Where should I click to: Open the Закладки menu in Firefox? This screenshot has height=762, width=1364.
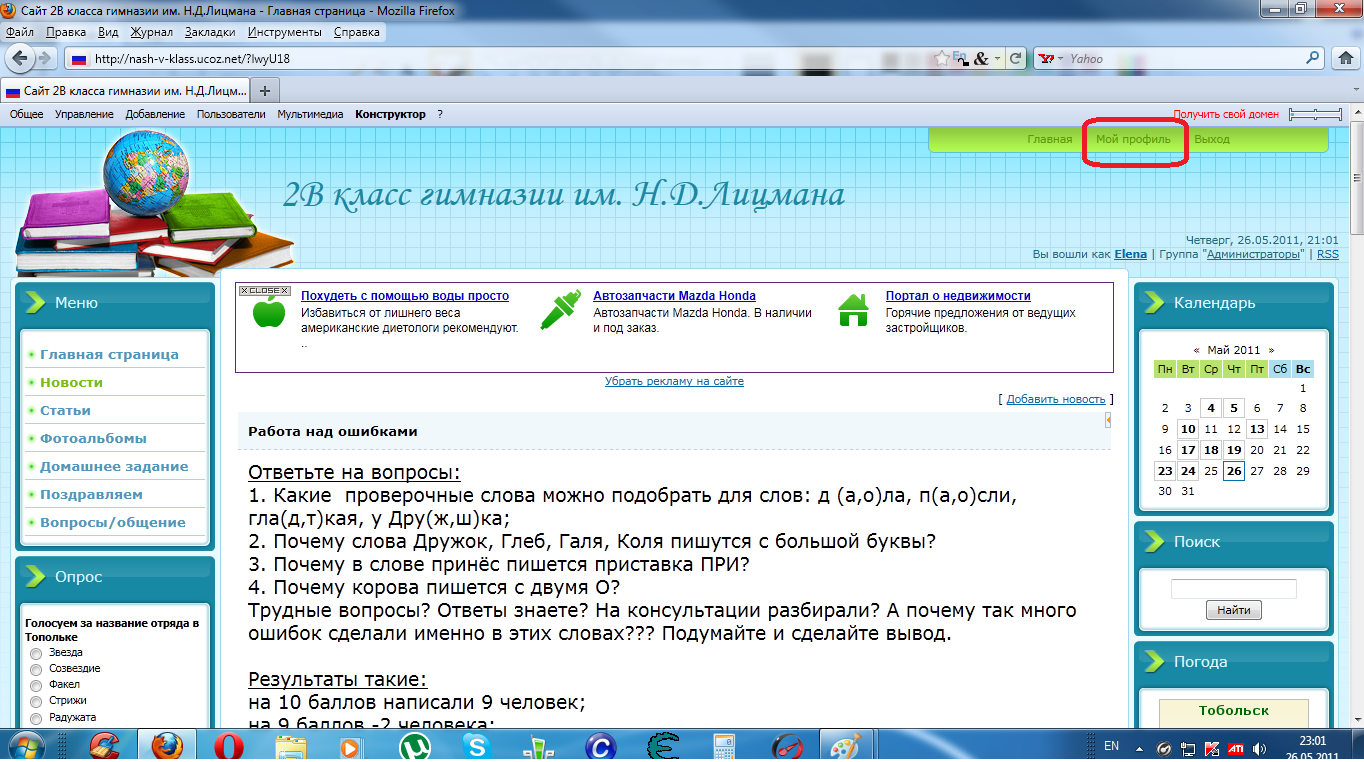[x=210, y=32]
